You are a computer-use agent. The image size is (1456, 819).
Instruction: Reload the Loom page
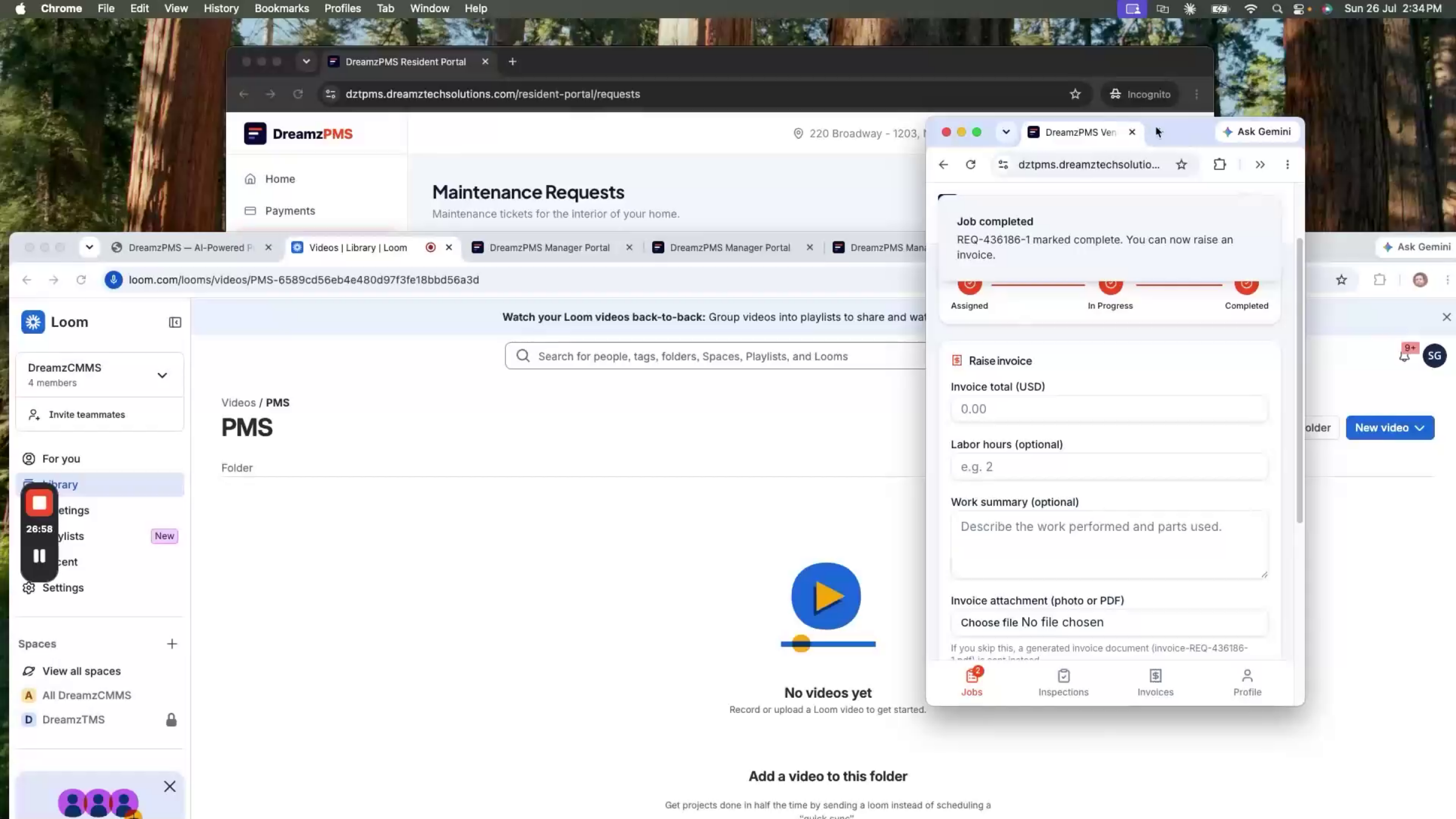click(x=81, y=280)
